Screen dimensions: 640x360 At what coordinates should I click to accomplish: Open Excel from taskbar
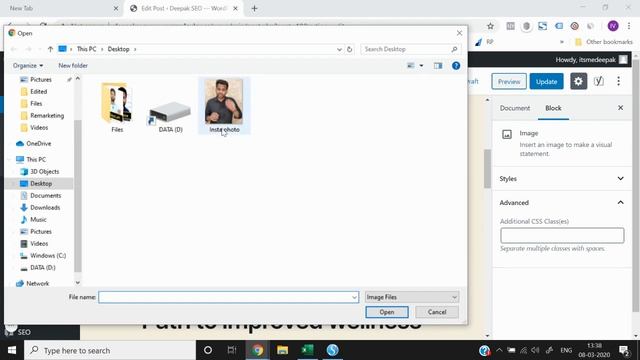pyautogui.click(x=307, y=350)
